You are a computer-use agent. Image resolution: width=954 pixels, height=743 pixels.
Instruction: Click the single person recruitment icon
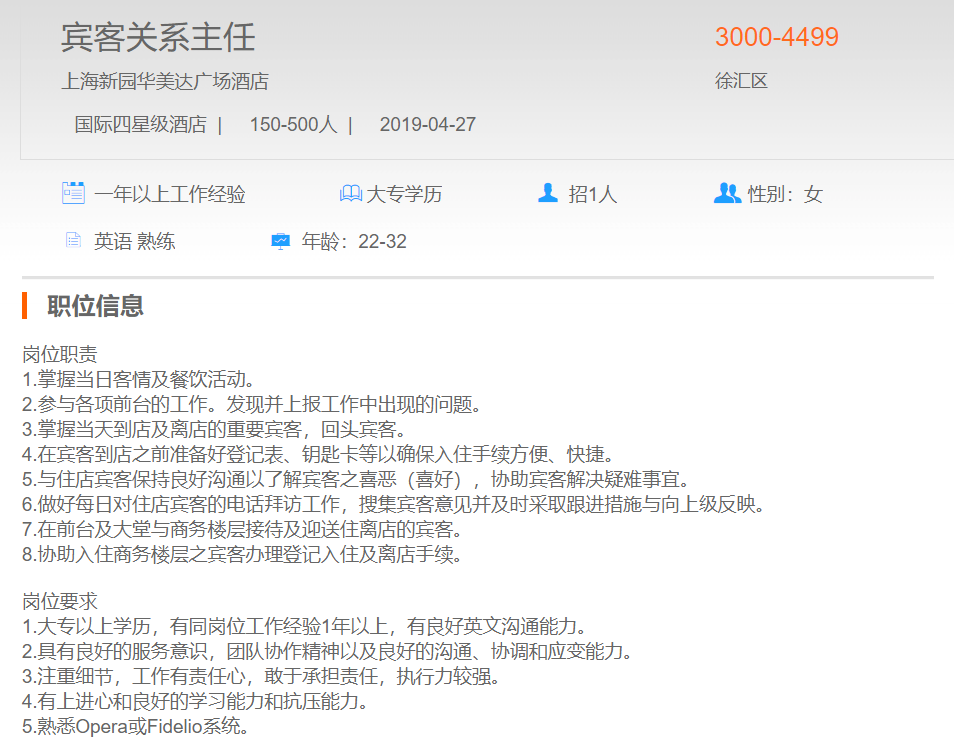547,193
